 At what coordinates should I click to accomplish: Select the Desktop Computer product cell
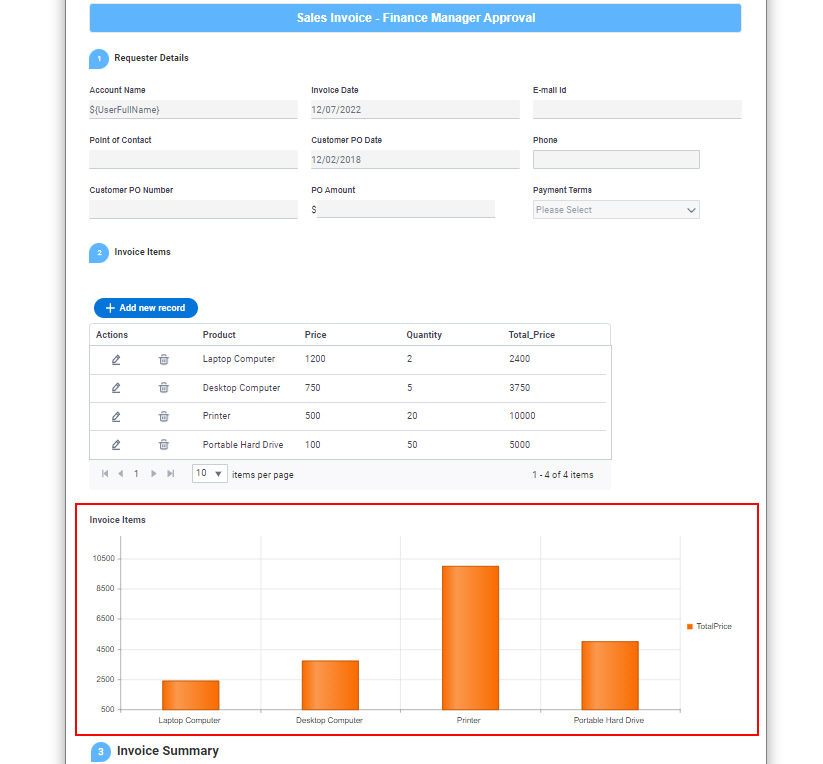[x=241, y=388]
